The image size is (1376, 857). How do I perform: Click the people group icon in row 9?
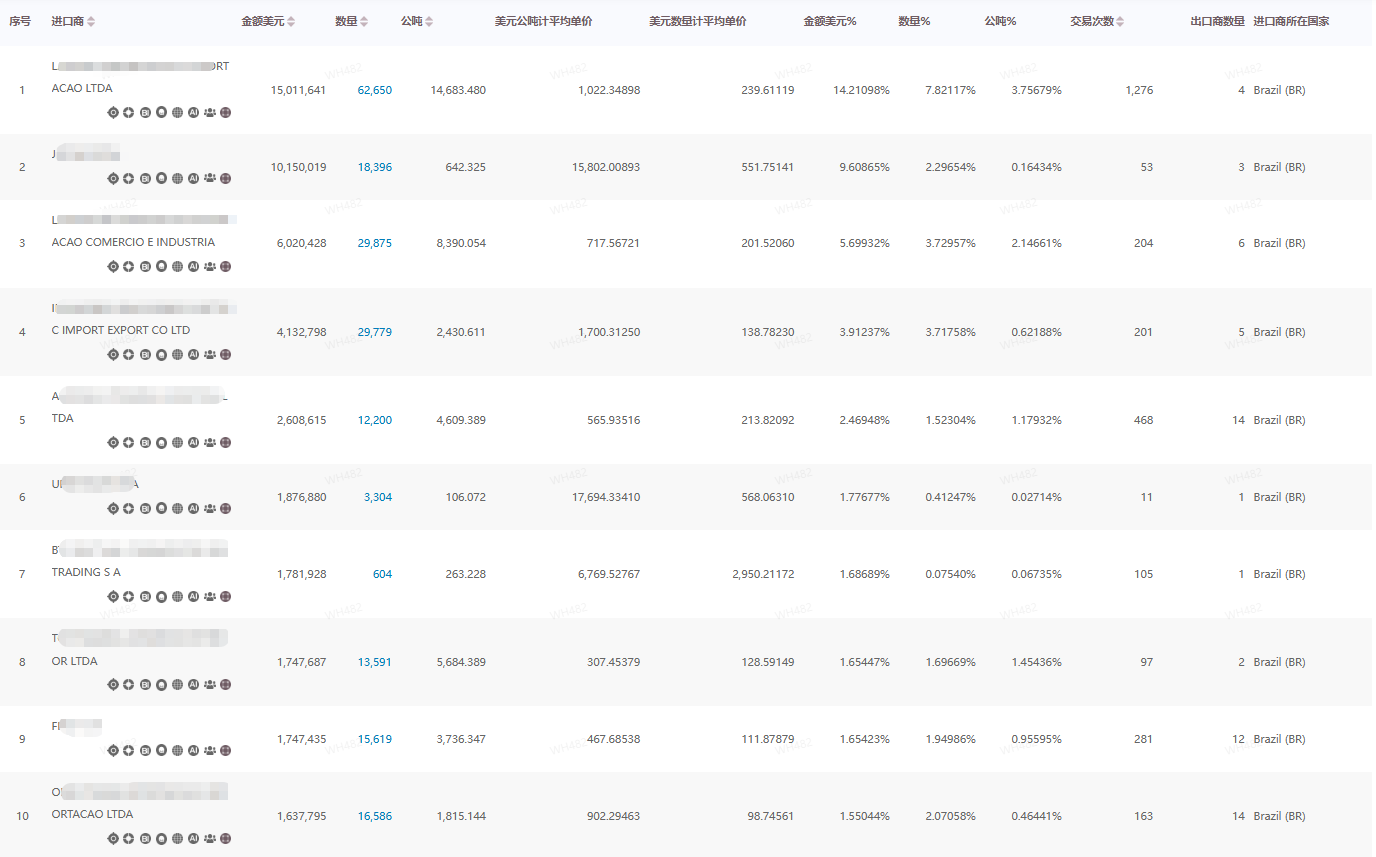tap(209, 750)
